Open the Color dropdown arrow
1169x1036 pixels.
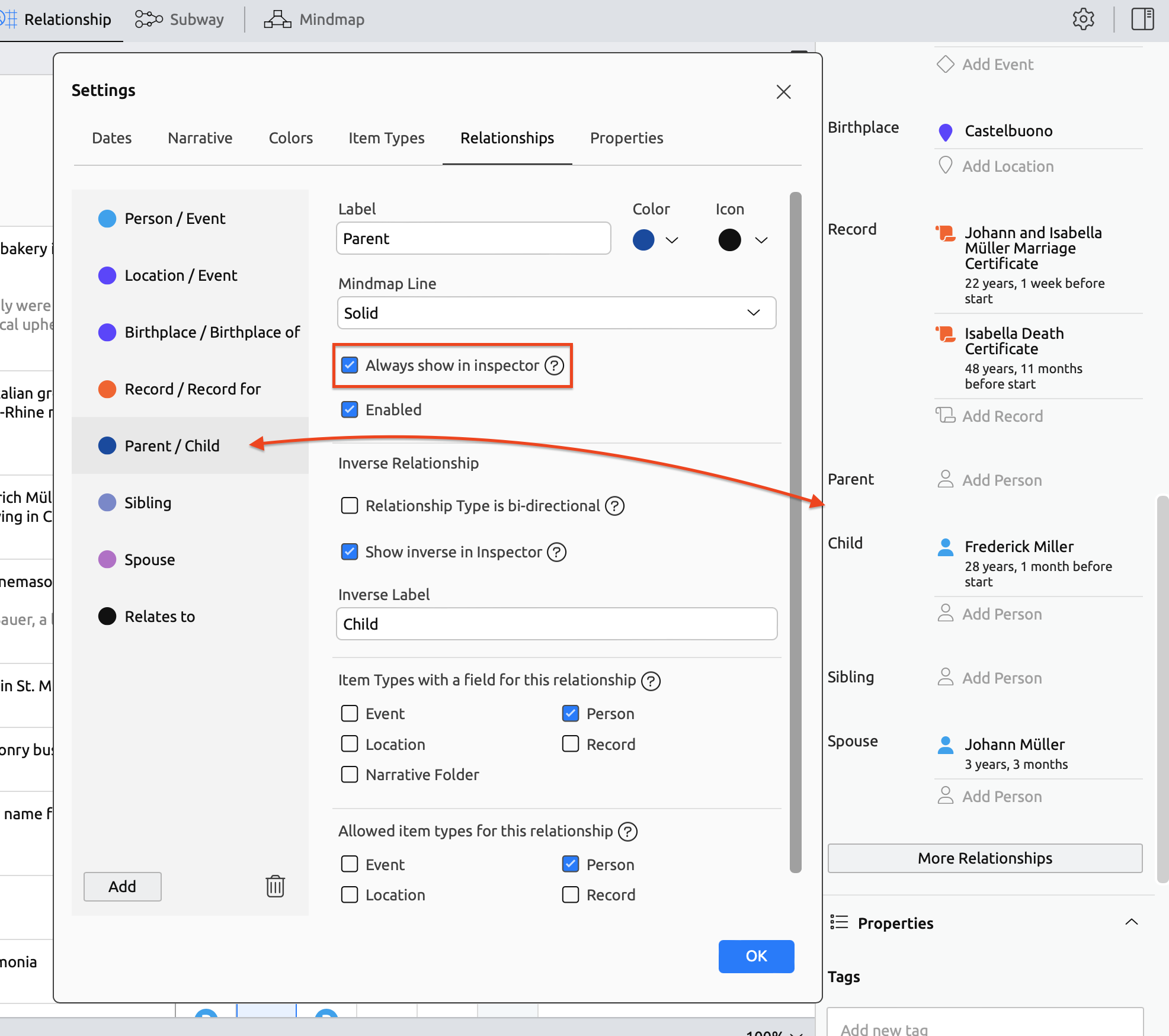click(x=672, y=240)
